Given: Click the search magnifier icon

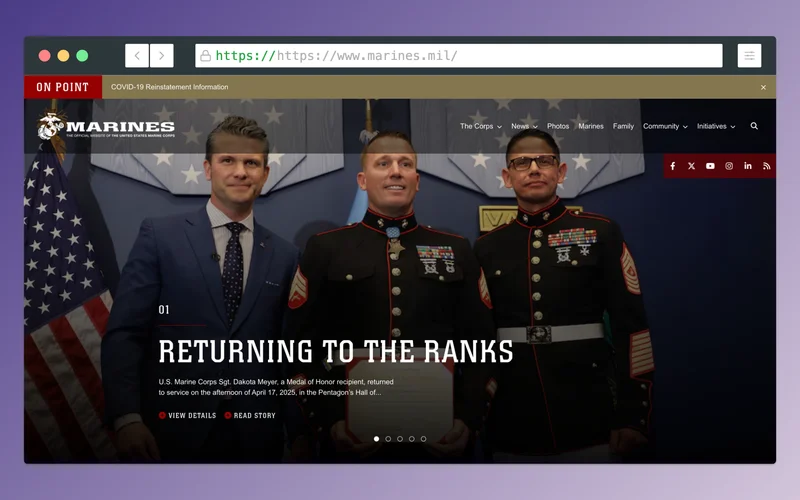Looking at the screenshot, I should [x=754, y=126].
